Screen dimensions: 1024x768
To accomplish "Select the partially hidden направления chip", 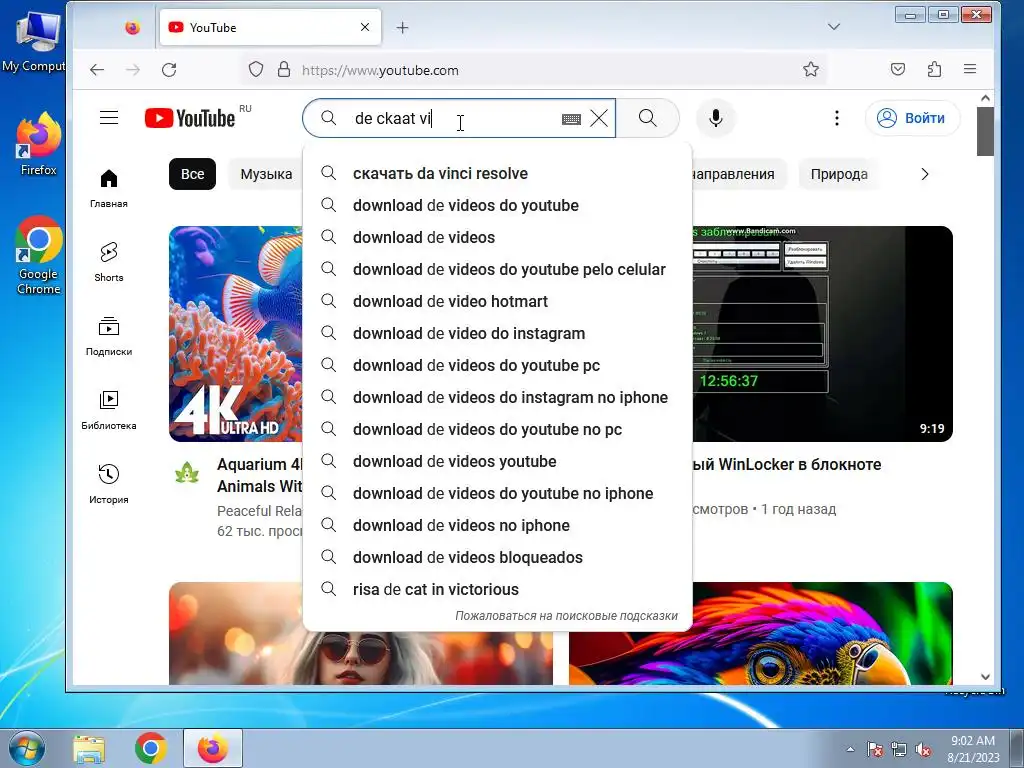I will (x=739, y=174).
